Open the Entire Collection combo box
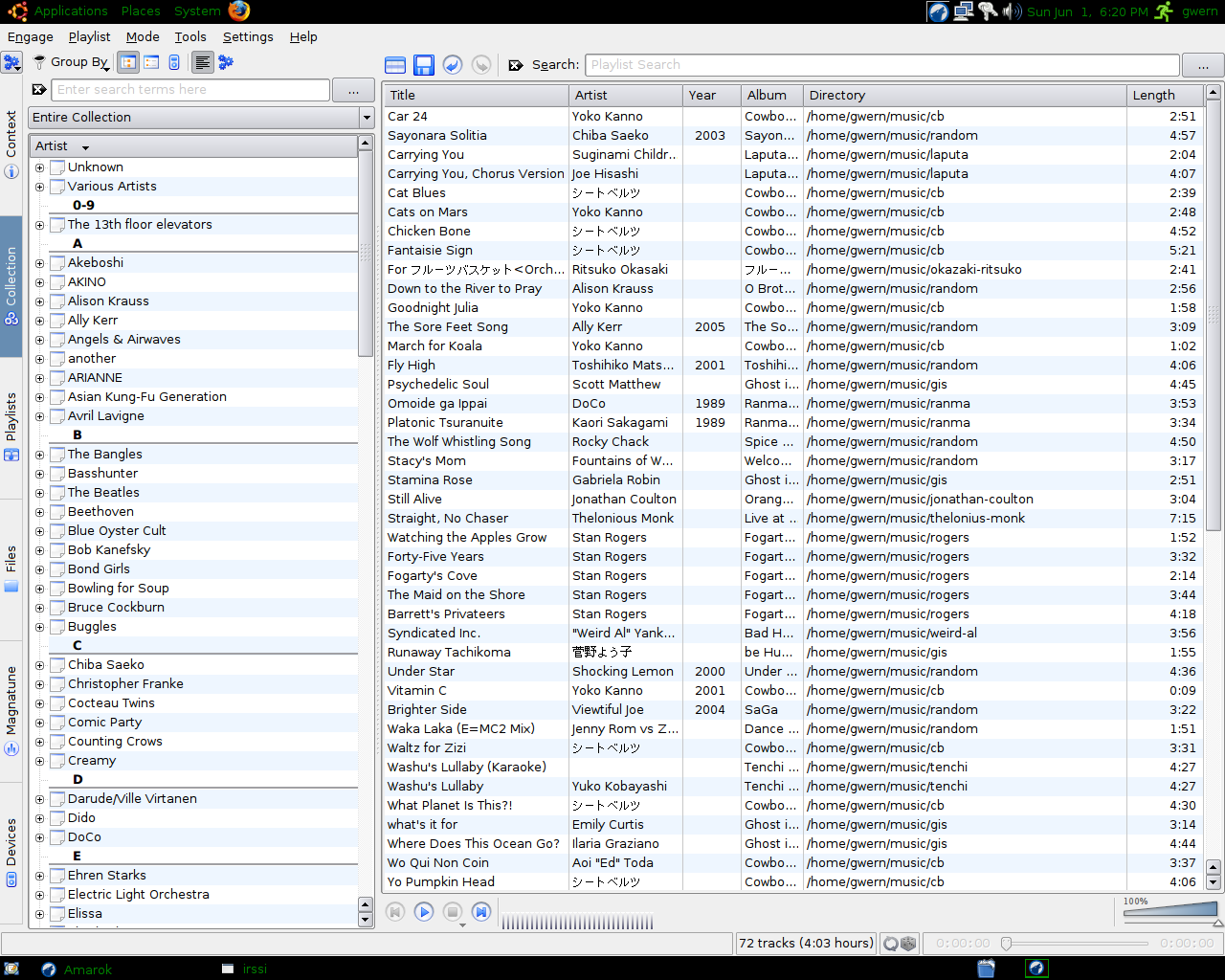This screenshot has height=980, width=1225. pos(201,118)
